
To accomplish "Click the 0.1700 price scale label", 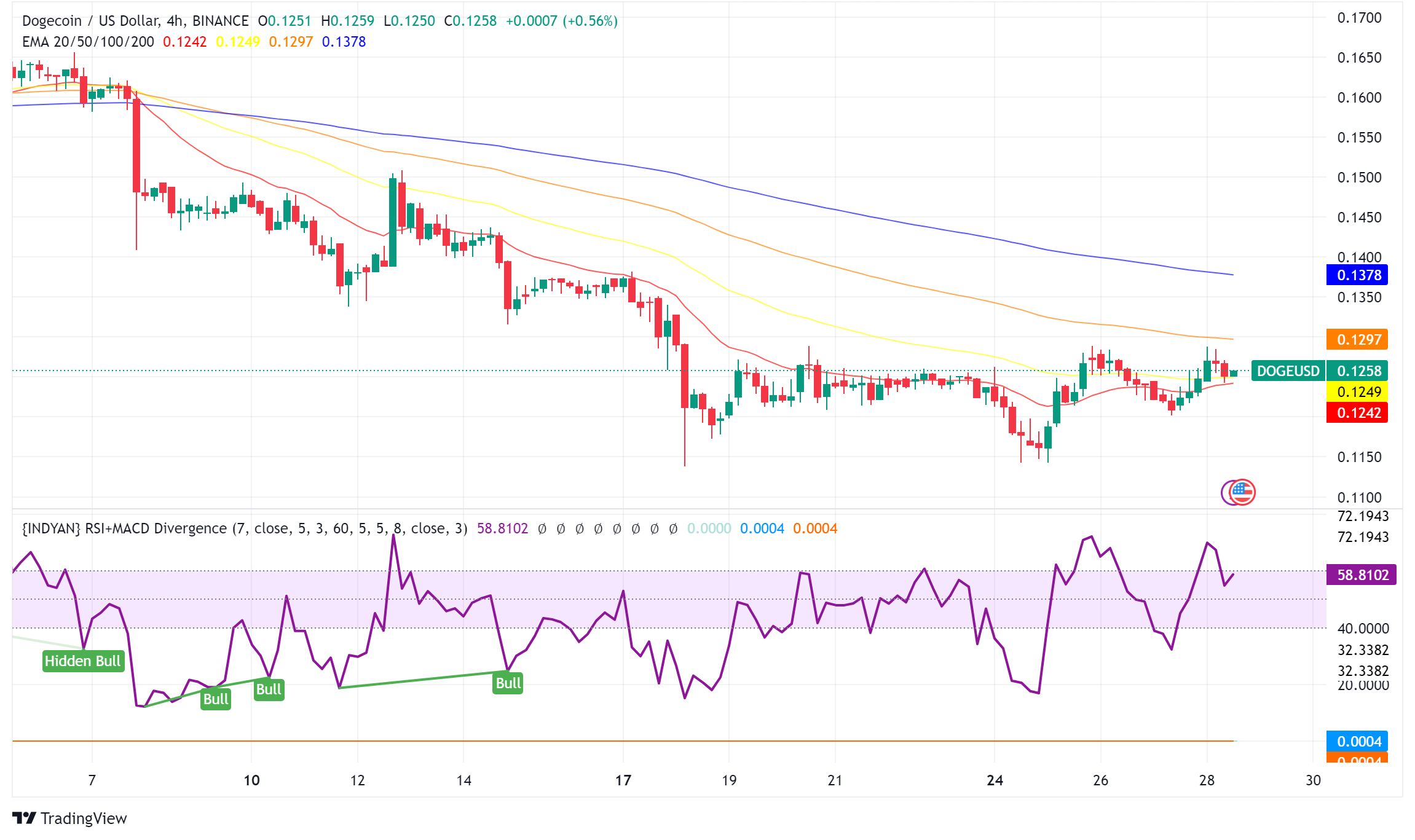I will click(1359, 18).
